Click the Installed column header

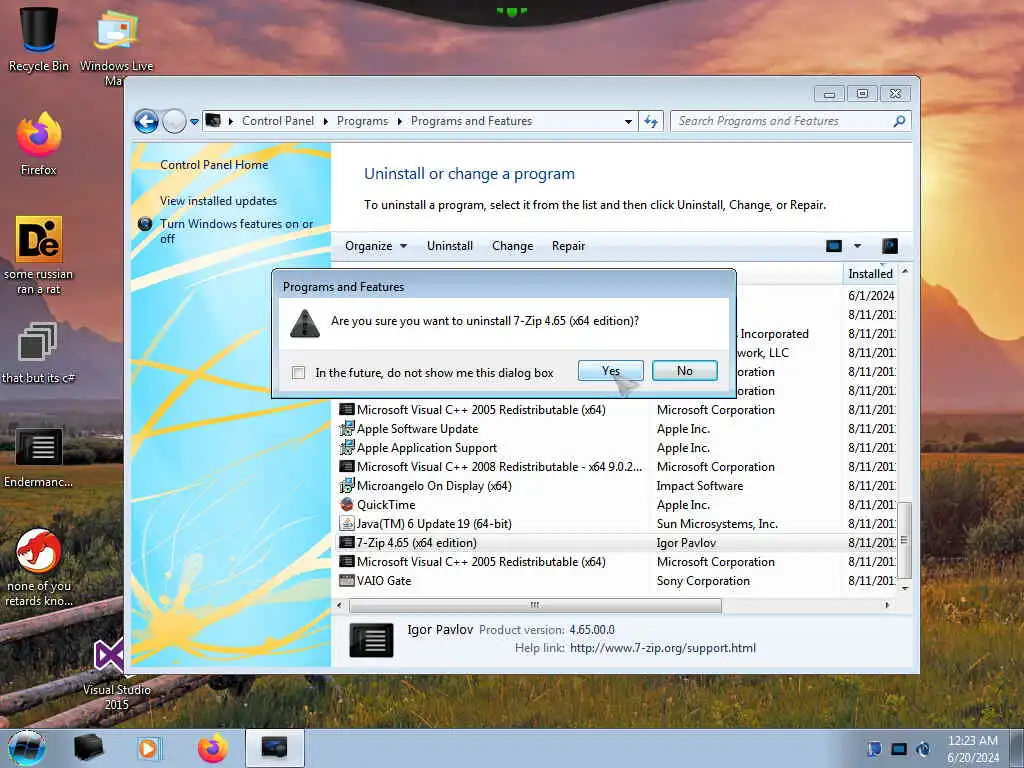coord(870,274)
